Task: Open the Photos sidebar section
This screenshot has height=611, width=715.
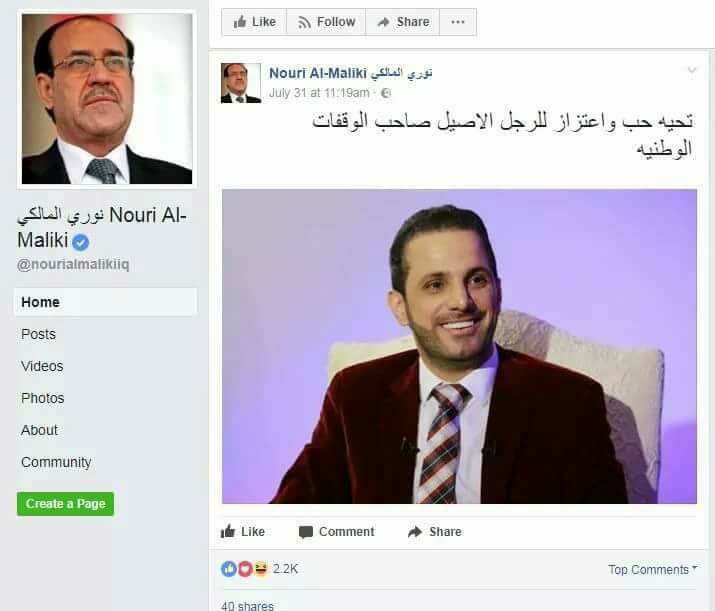Action: tap(42, 398)
